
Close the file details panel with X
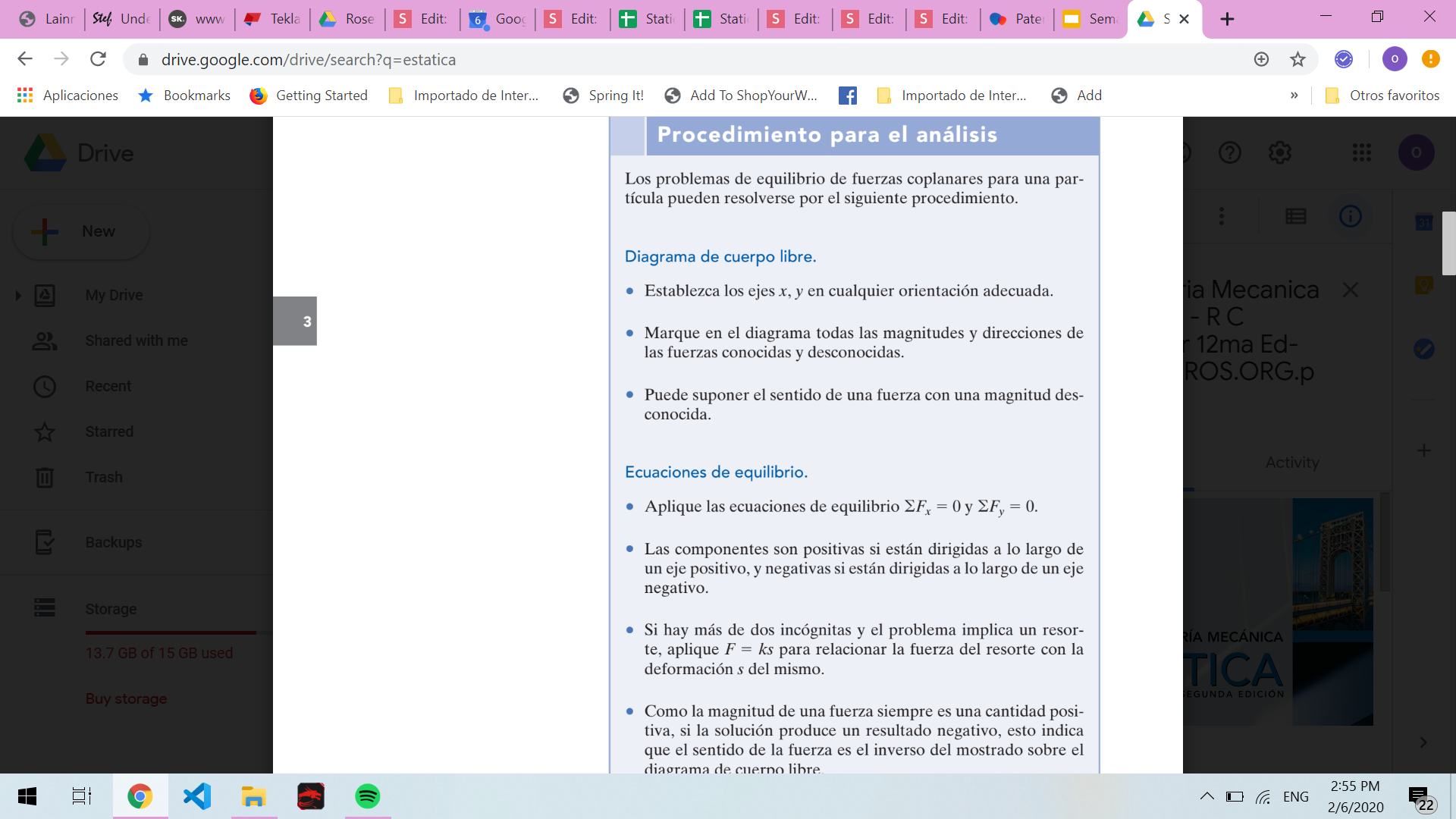click(x=1350, y=290)
